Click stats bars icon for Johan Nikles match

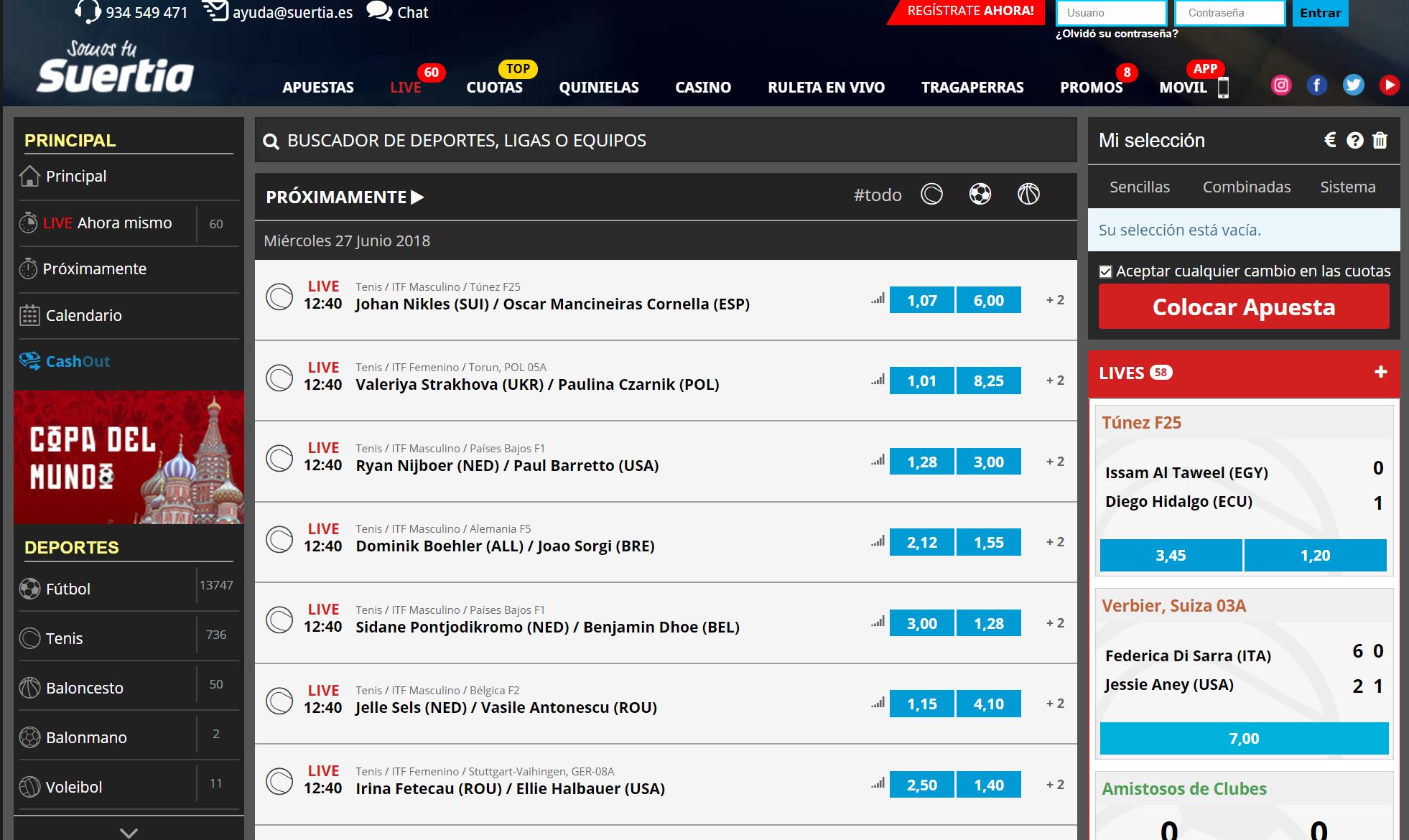(878, 299)
